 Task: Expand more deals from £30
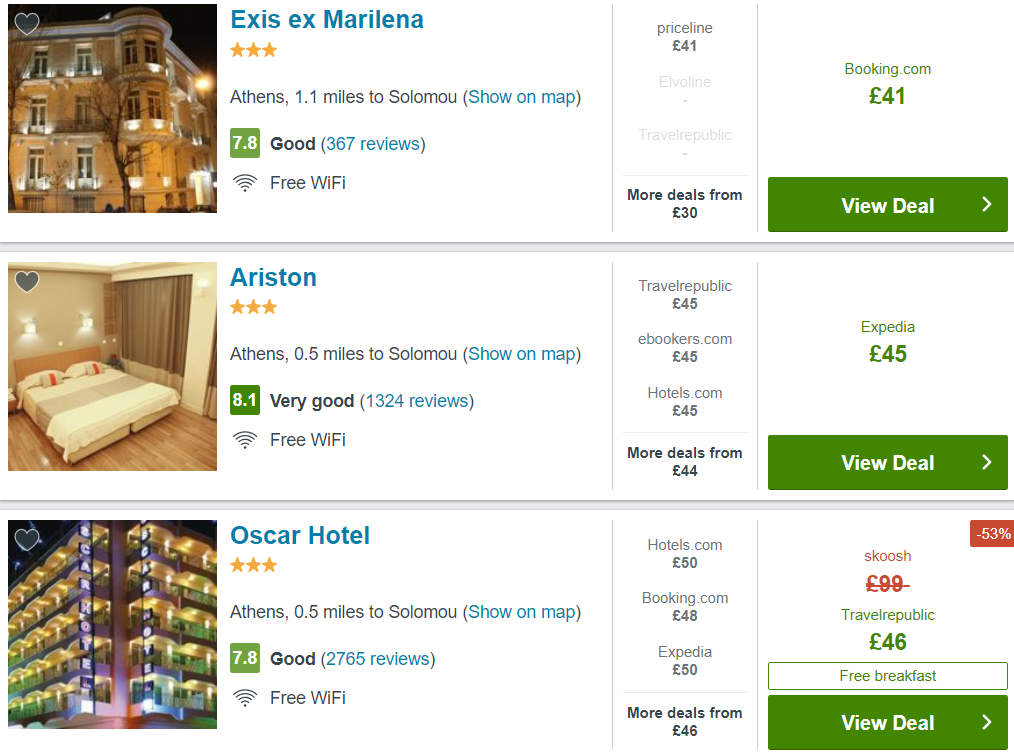pos(685,204)
